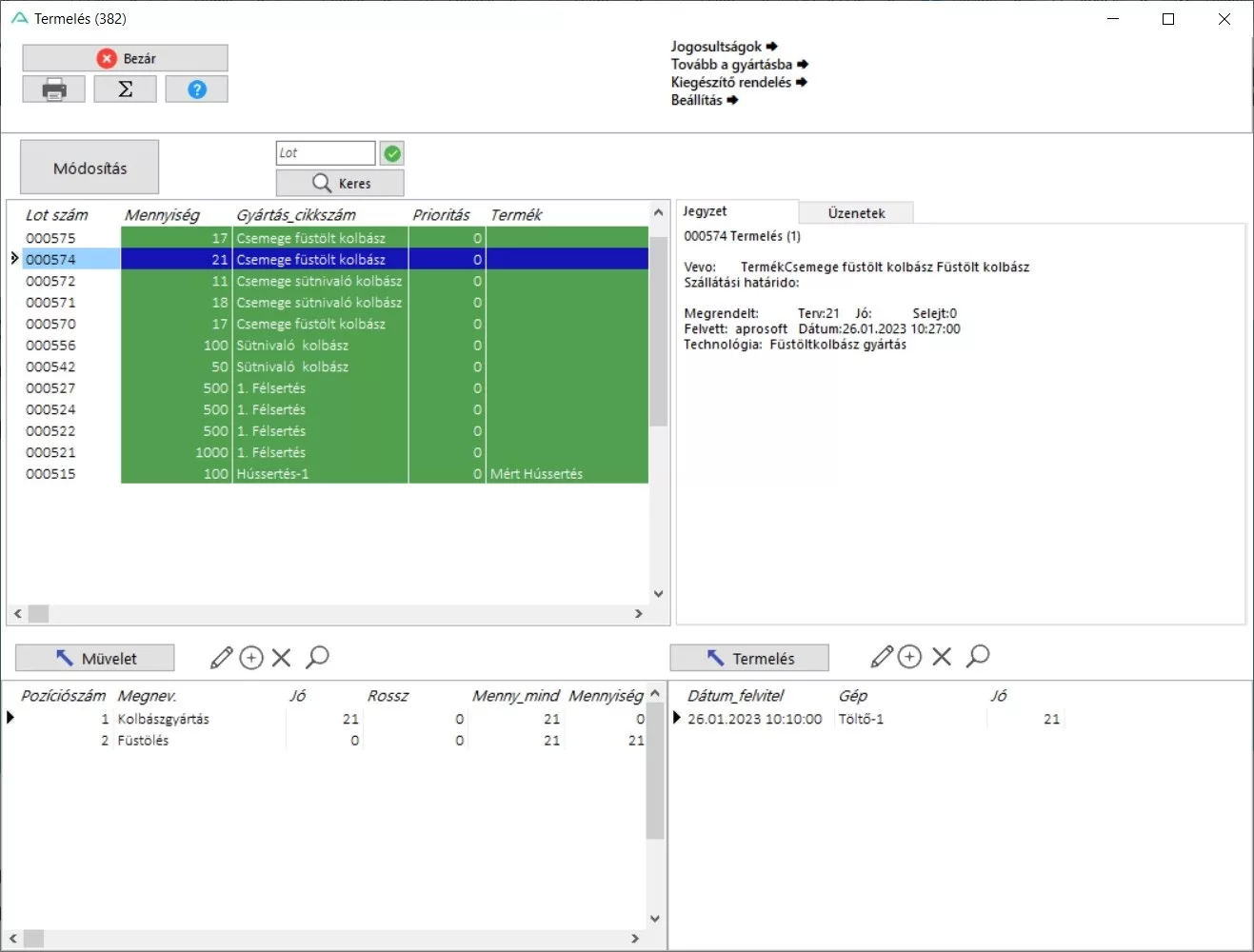Click the Keres search button
The width and height of the screenshot is (1254, 952).
pyautogui.click(x=340, y=183)
